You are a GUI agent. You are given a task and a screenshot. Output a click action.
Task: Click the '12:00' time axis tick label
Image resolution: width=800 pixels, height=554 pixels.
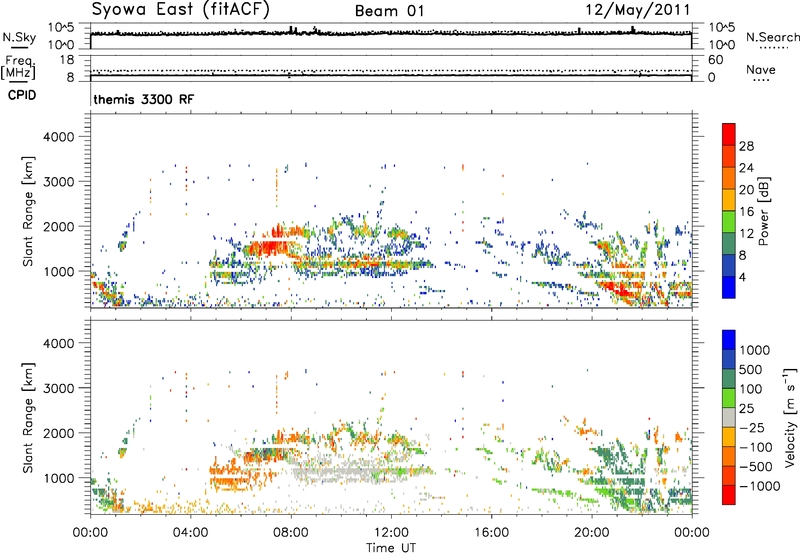click(x=391, y=533)
